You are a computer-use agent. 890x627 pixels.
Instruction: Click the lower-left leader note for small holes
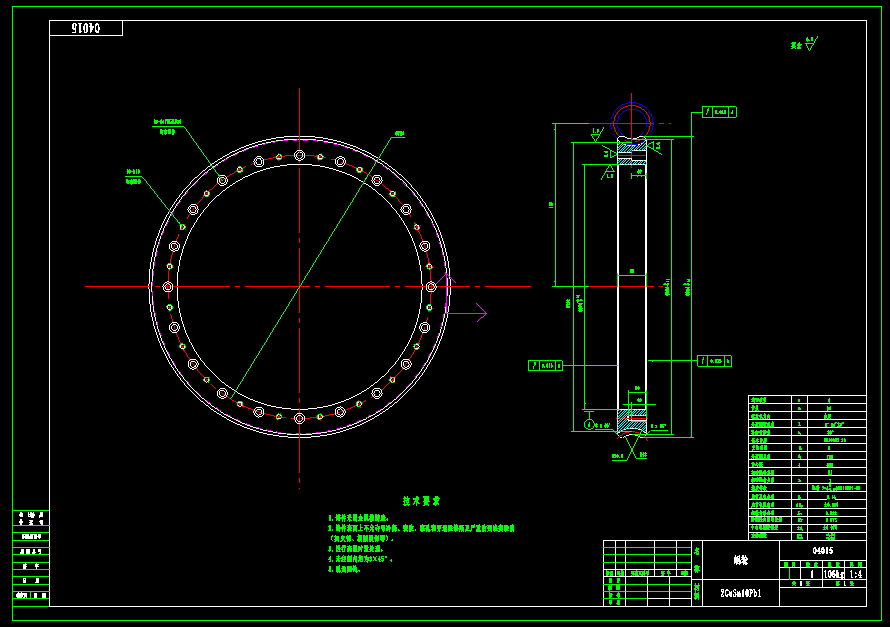(x=133, y=176)
